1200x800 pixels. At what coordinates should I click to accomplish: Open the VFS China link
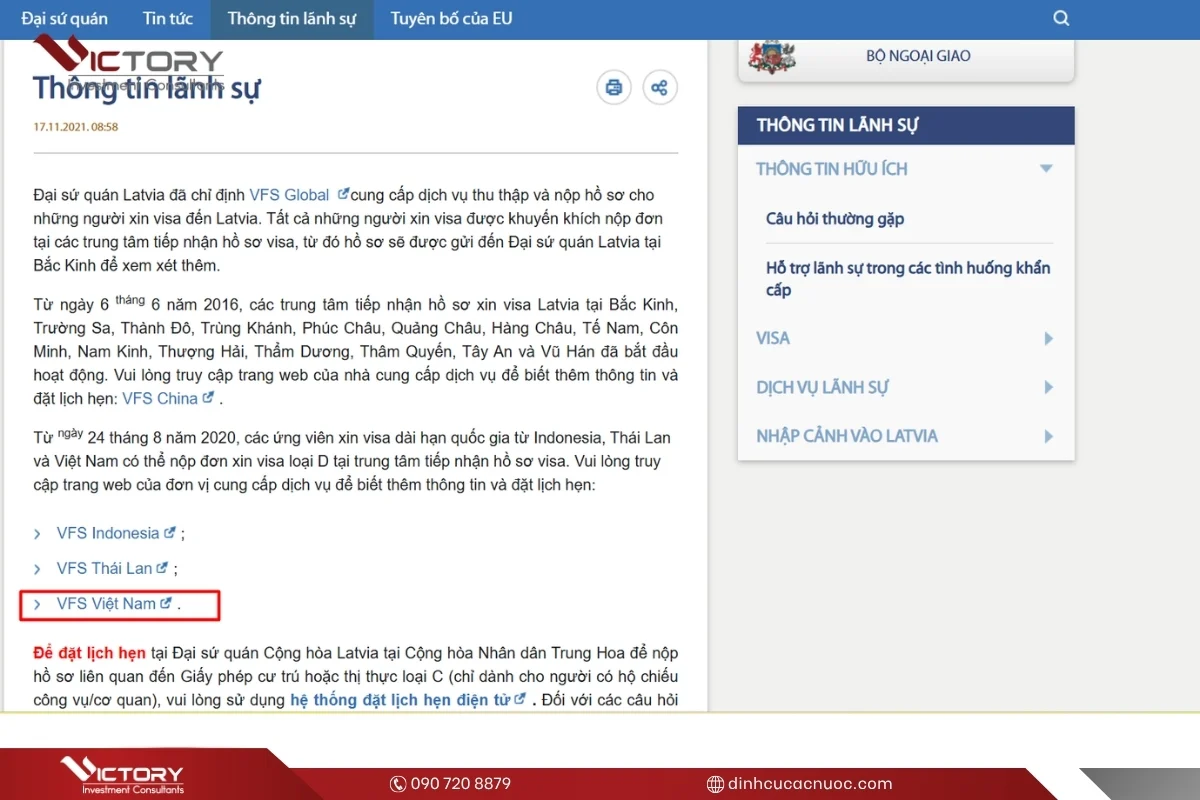pos(160,398)
